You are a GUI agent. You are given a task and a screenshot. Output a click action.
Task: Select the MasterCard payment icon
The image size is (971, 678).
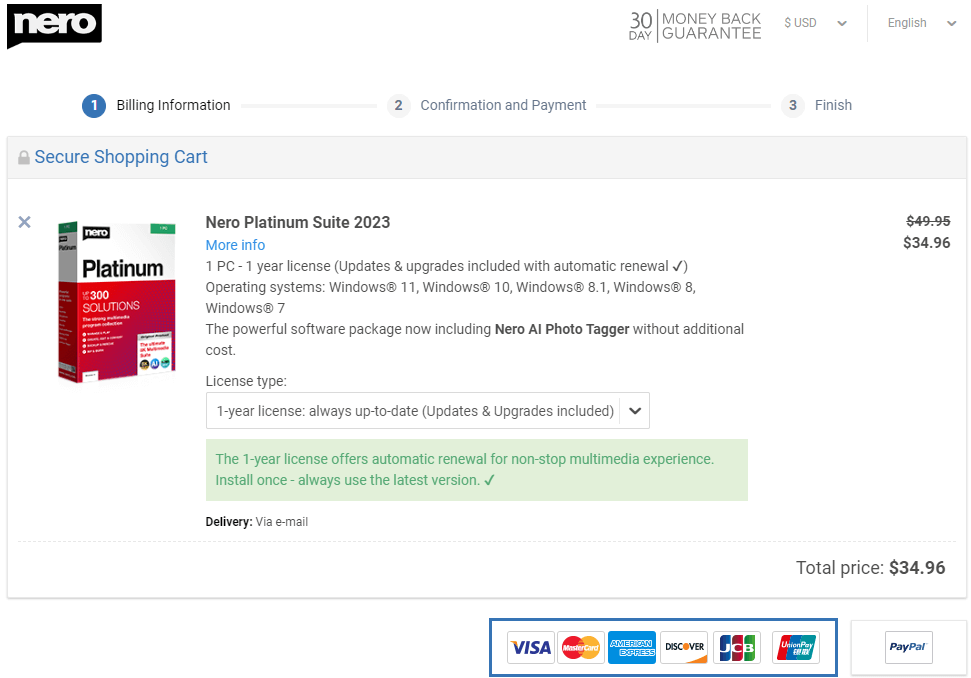[x=580, y=648]
